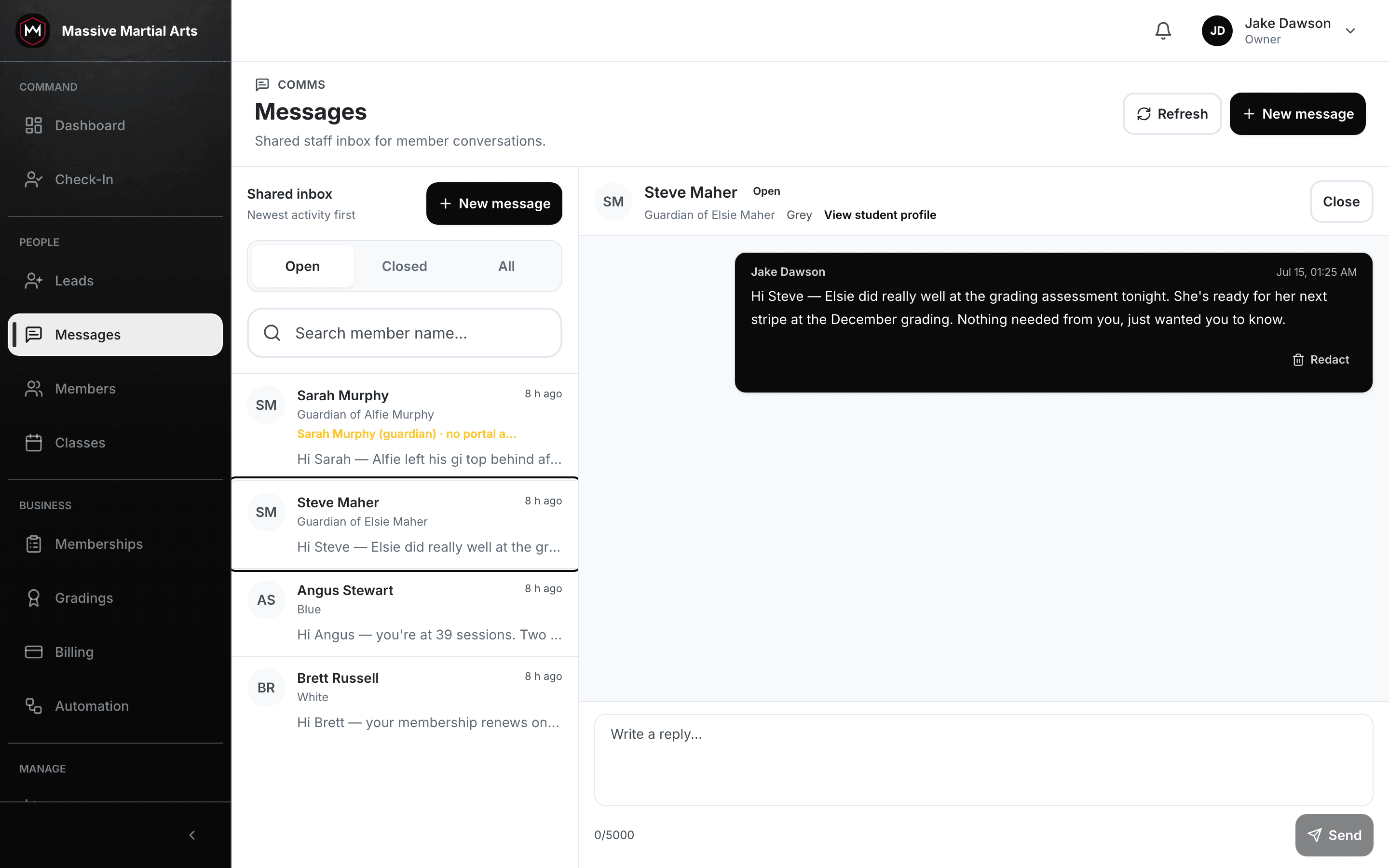Click the BR avatar for Brett Russell

(266, 688)
